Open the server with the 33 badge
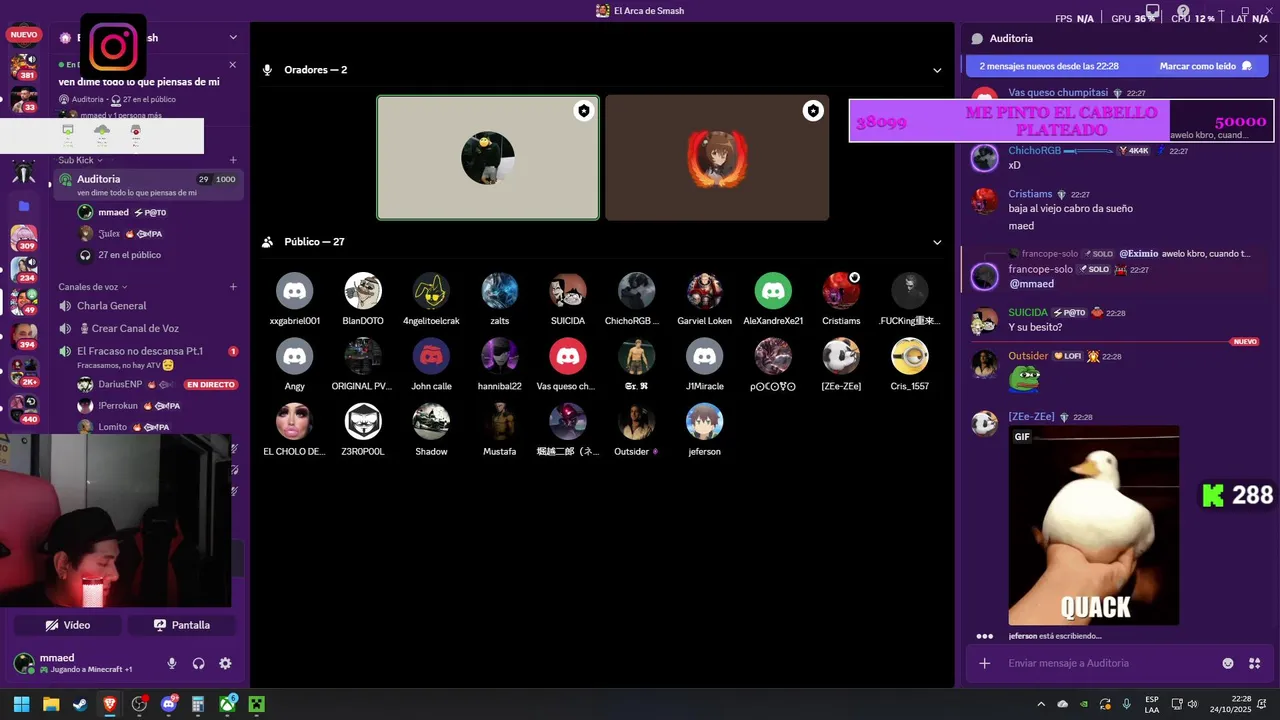Image resolution: width=1280 pixels, height=720 pixels. 24,99
